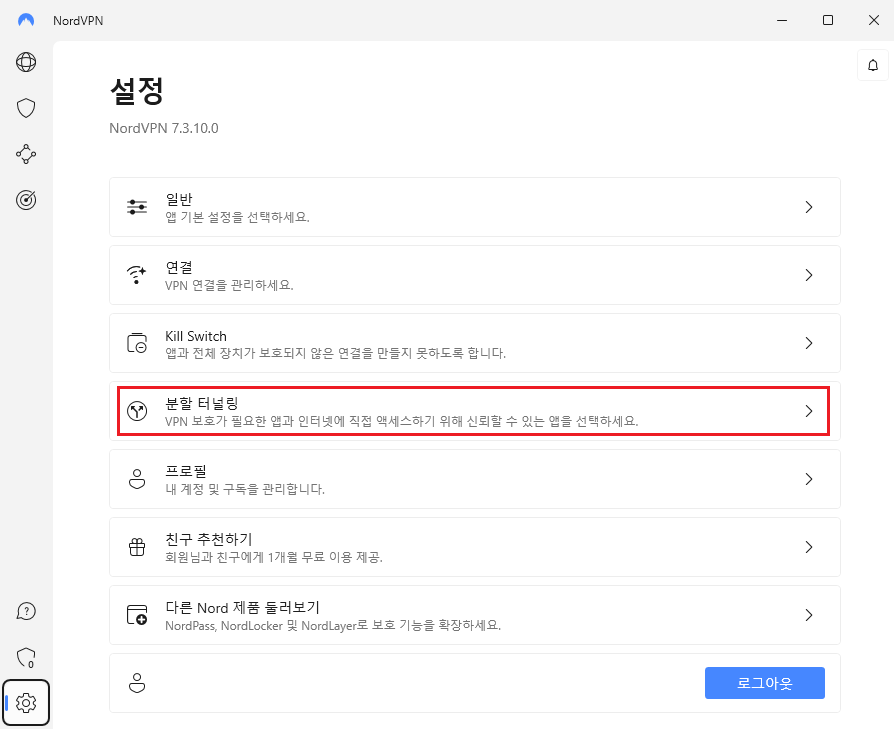Expand 분할 터널링 chevron
This screenshot has width=894, height=729.
point(808,411)
